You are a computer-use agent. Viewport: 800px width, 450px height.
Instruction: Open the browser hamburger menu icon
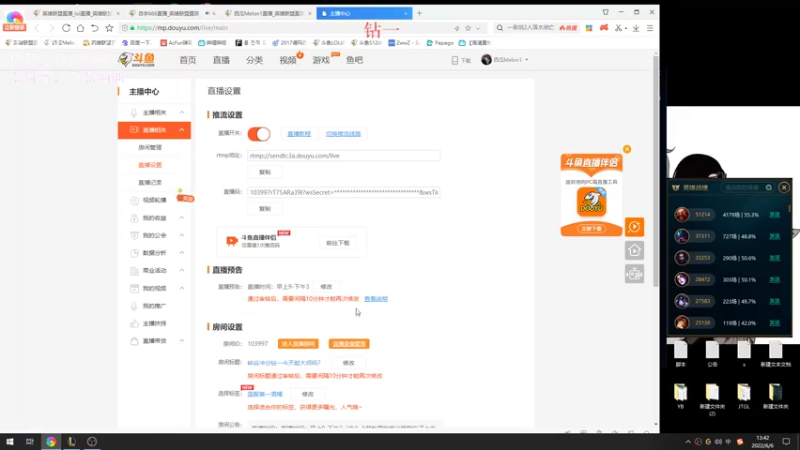click(x=650, y=28)
